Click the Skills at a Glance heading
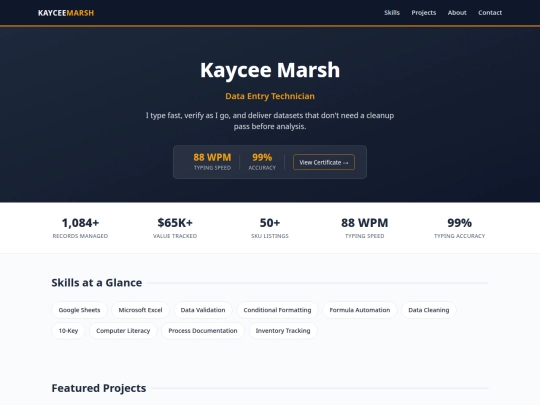 tap(97, 283)
